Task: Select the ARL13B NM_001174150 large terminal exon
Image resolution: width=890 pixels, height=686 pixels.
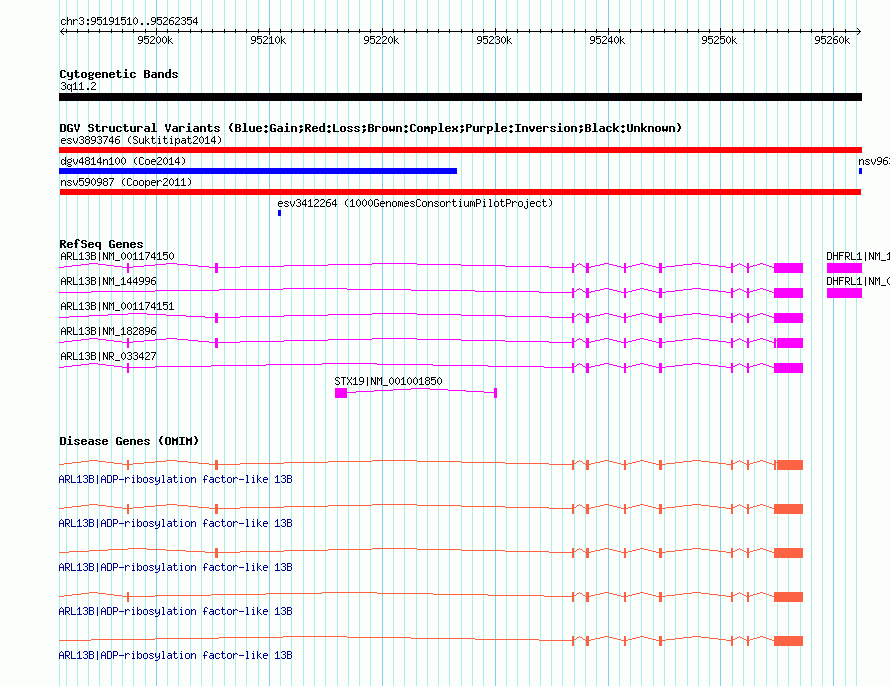Action: point(788,268)
